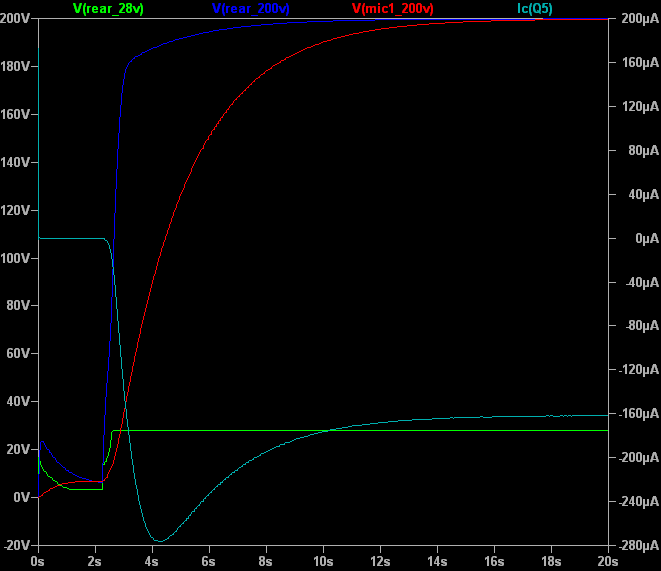Image resolution: width=661 pixels, height=571 pixels.
Task: Click the 18s time axis label
Action: (551, 562)
